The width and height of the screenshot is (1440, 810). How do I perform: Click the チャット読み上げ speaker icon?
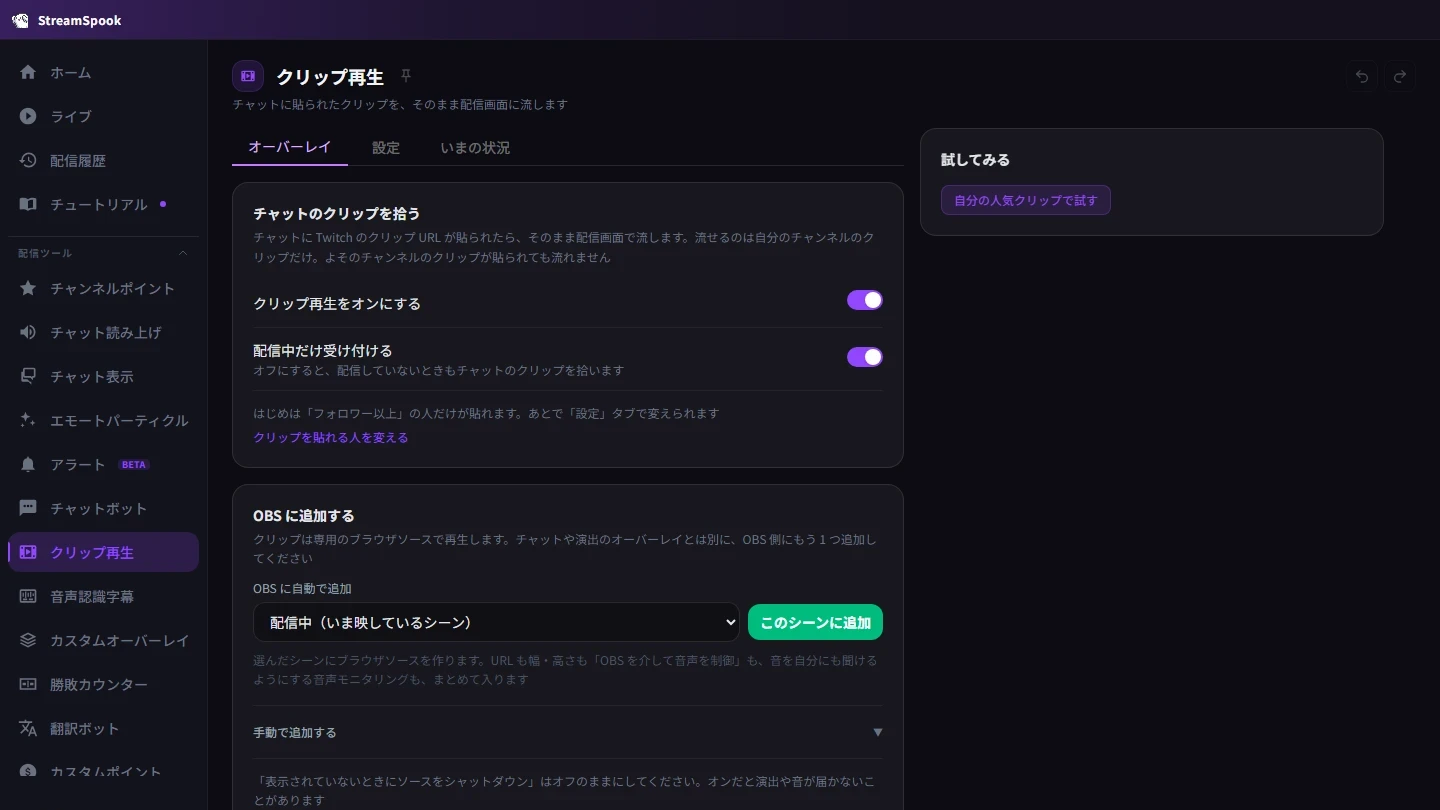pyautogui.click(x=28, y=332)
